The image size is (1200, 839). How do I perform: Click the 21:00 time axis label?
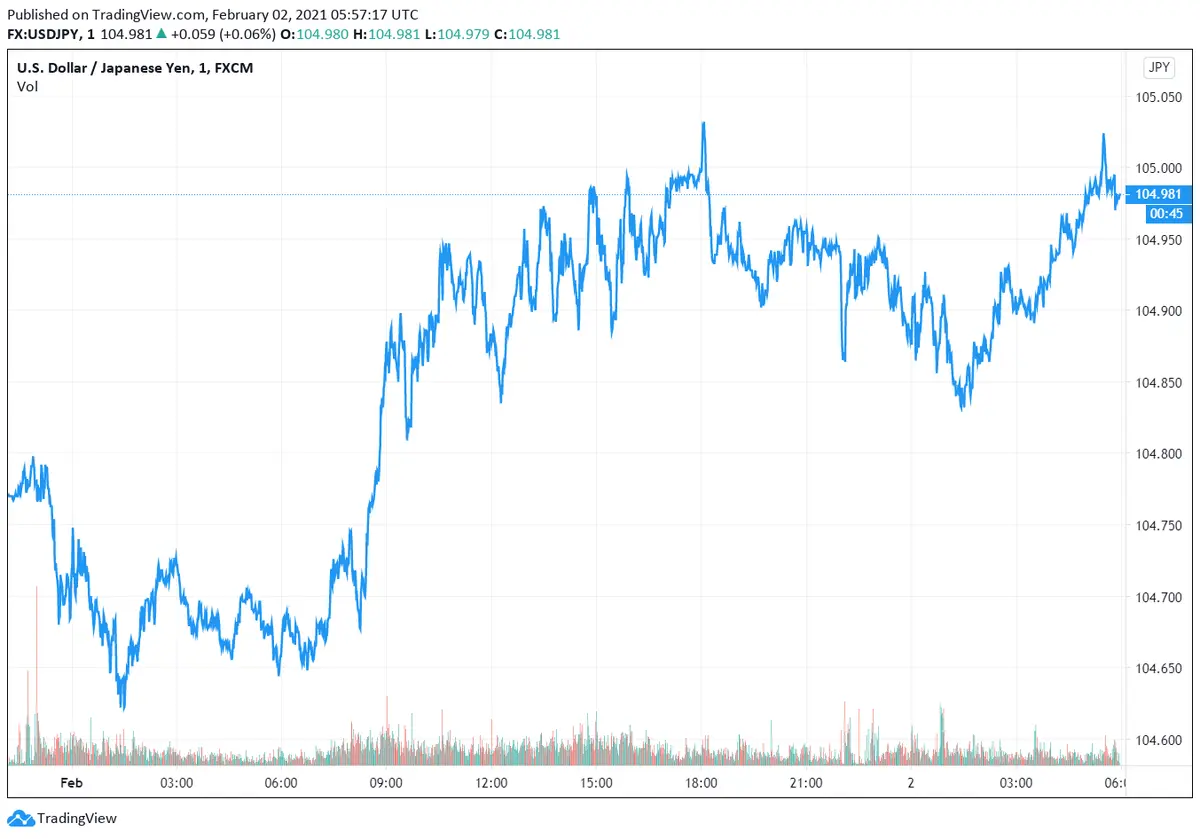point(806,783)
